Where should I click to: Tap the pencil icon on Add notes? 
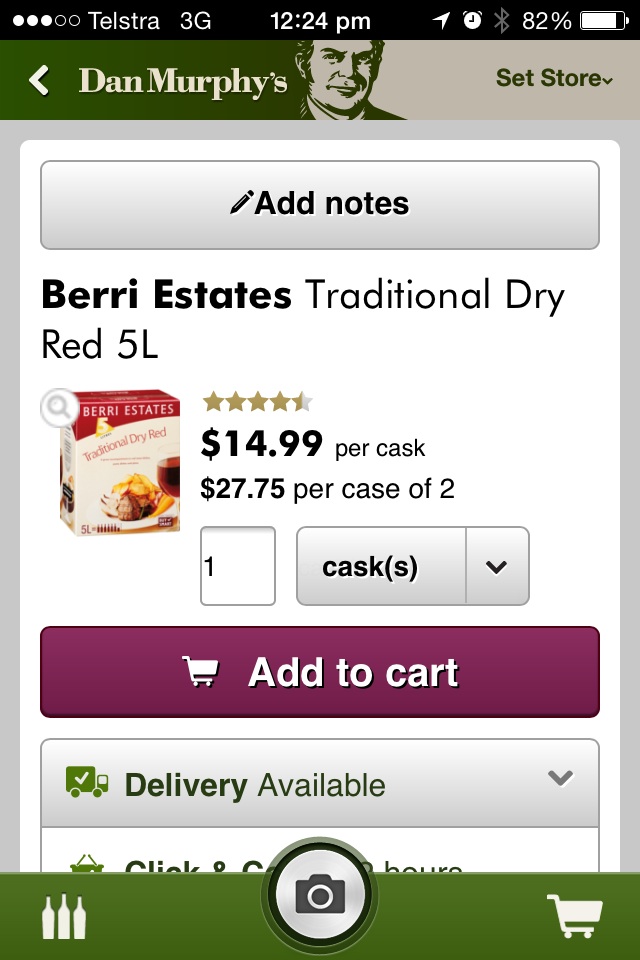point(241,203)
